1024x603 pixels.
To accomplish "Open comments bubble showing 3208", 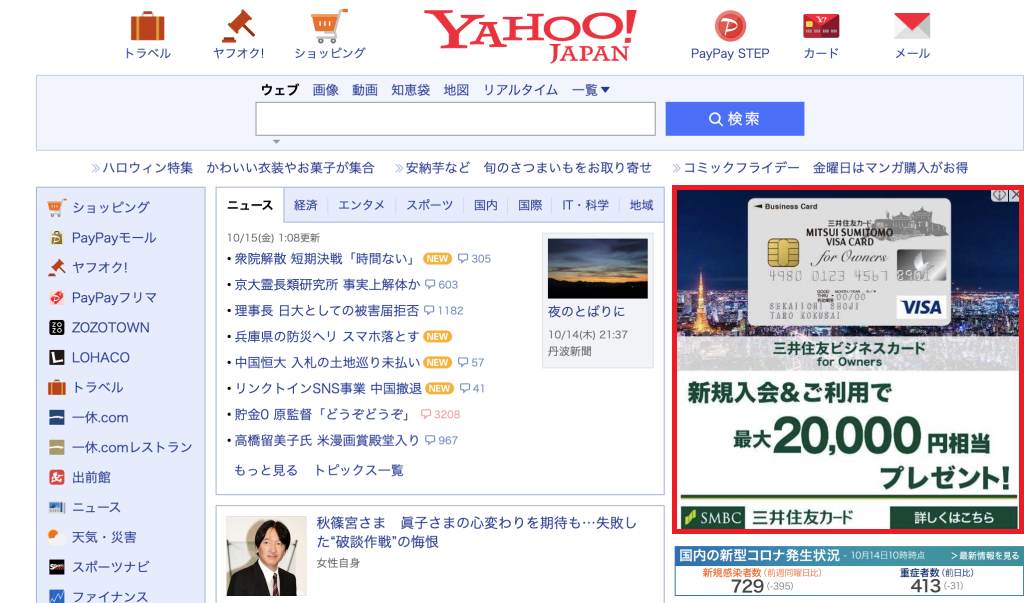I will (x=441, y=414).
